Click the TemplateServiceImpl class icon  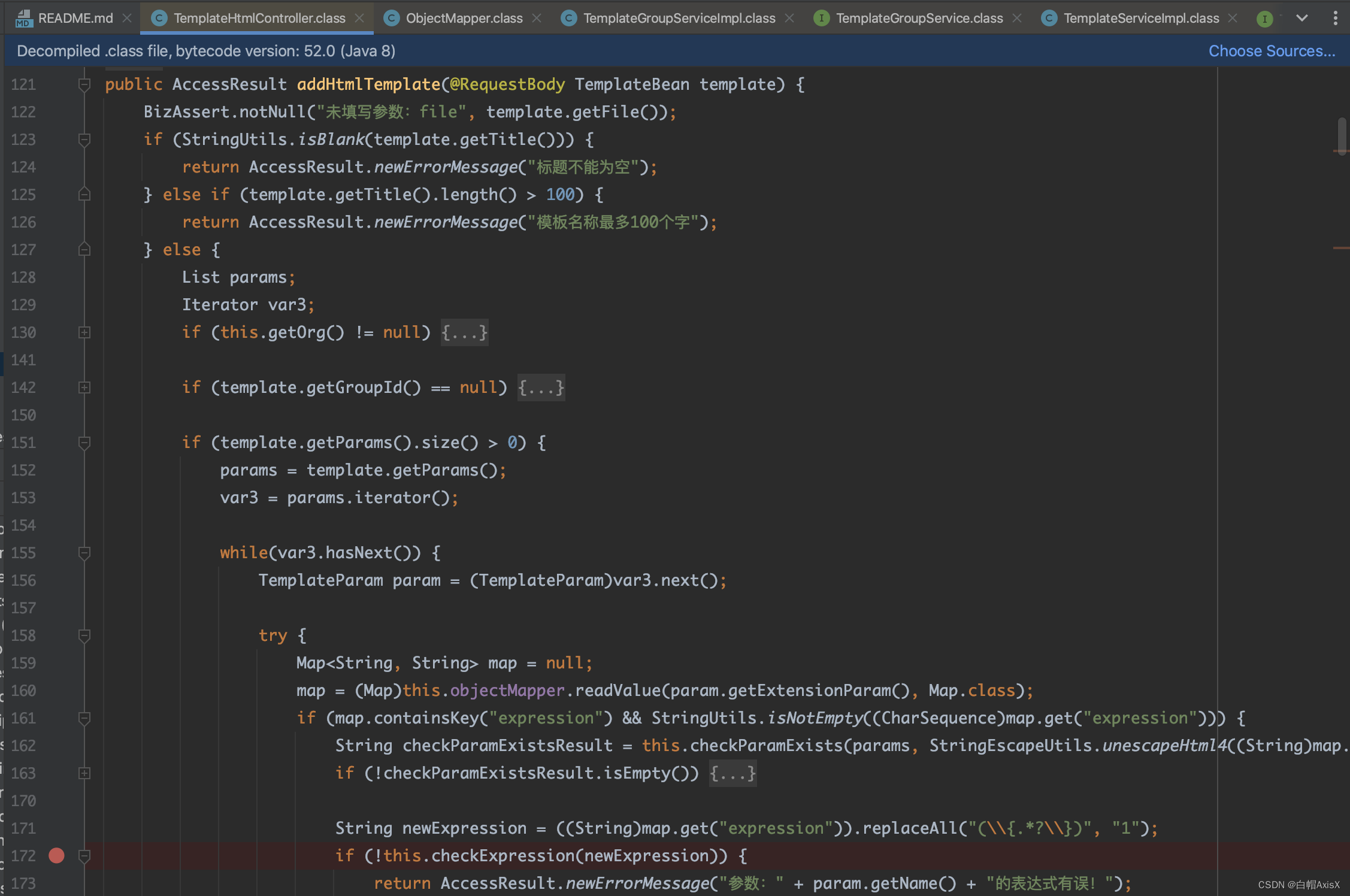click(1049, 18)
